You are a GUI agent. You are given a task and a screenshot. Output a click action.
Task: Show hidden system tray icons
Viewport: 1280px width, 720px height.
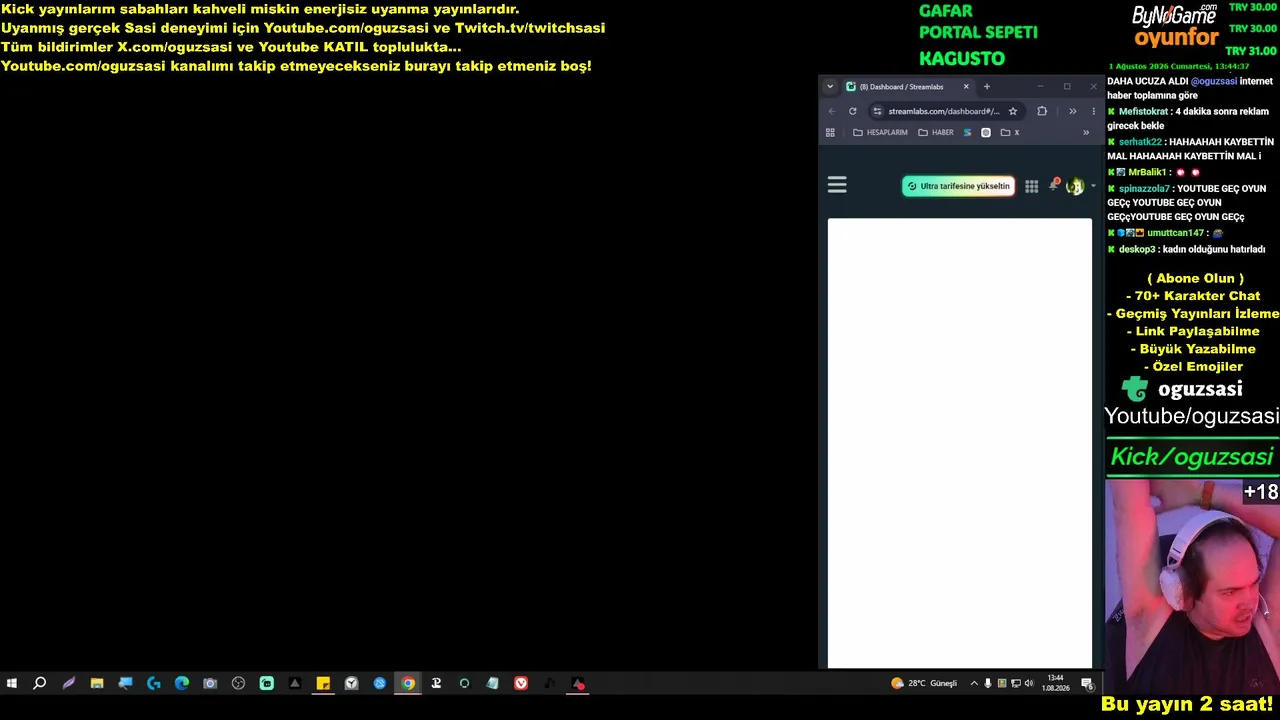click(974, 684)
